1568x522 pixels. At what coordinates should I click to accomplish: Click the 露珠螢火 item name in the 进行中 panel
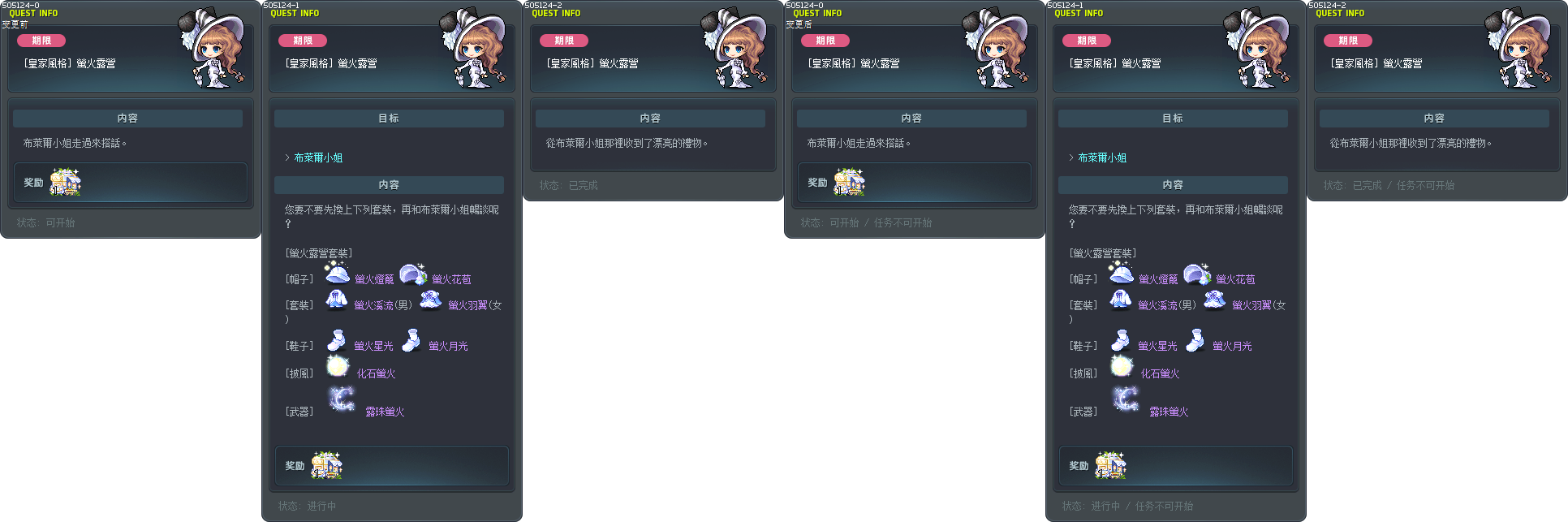click(385, 412)
